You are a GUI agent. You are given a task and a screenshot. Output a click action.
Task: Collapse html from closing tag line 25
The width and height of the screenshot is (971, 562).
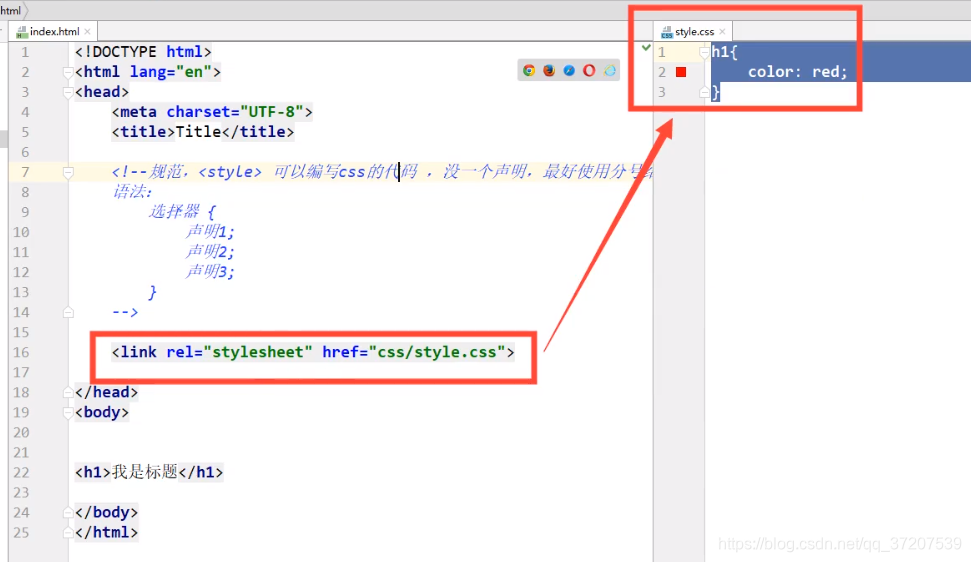68,532
